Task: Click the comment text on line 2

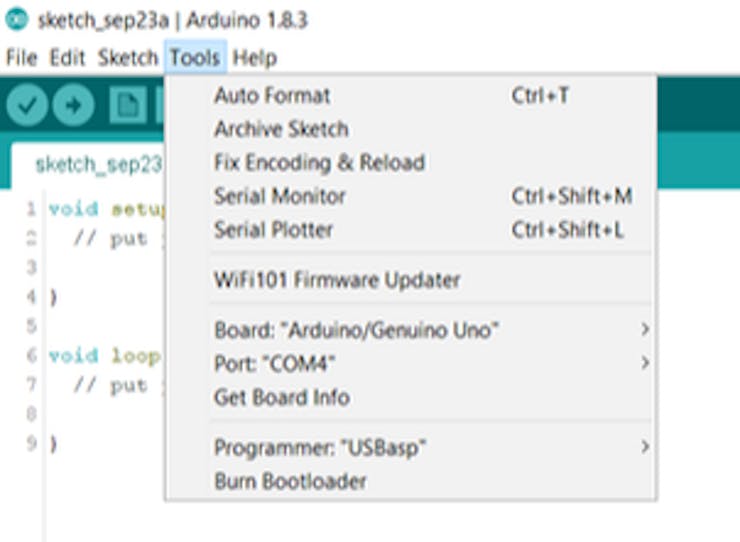Action: click(x=118, y=239)
